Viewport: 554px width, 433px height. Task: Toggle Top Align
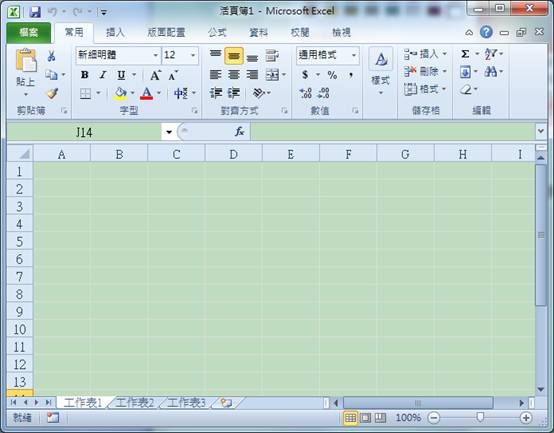(216, 55)
